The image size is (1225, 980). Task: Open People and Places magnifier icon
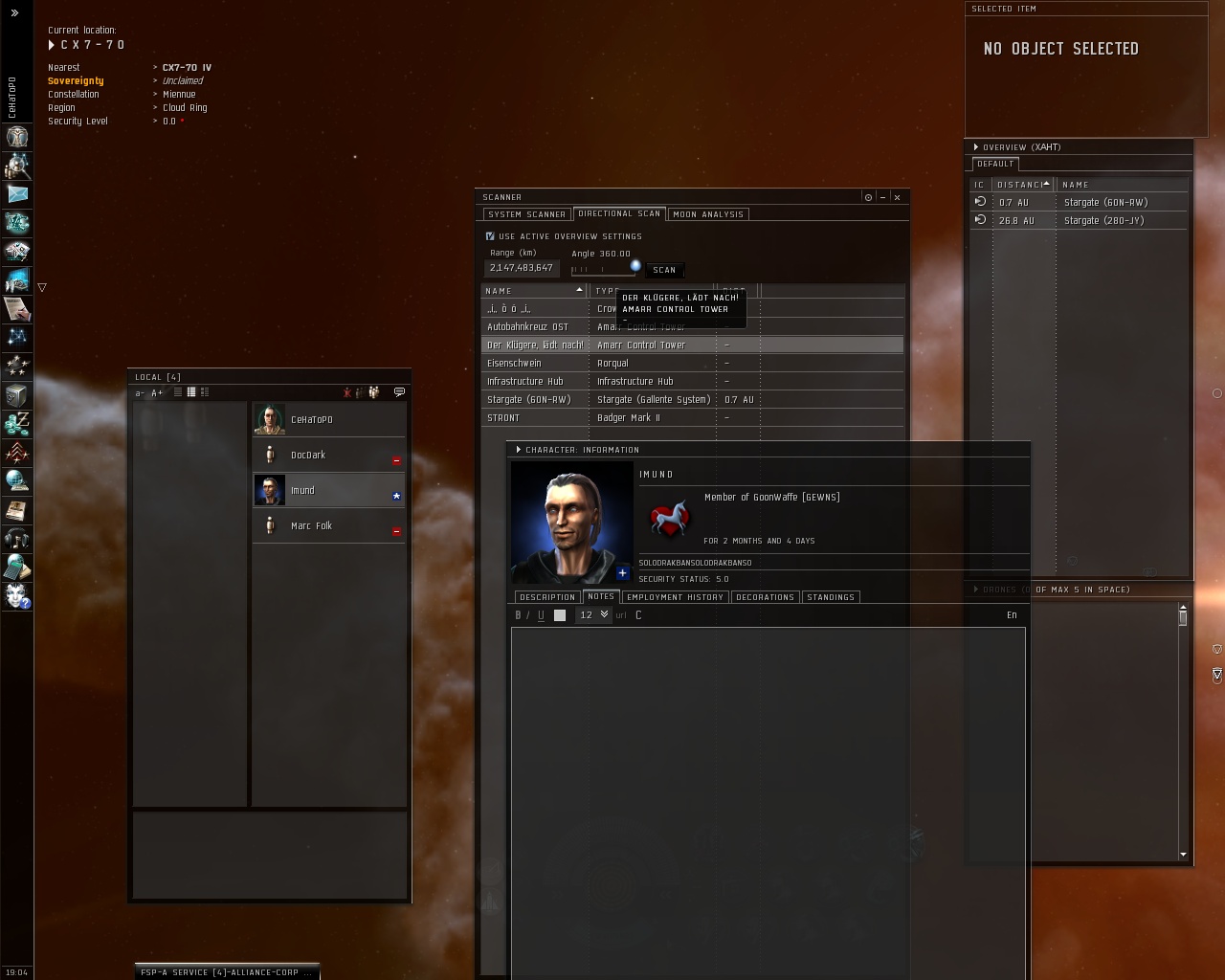pos(16,165)
